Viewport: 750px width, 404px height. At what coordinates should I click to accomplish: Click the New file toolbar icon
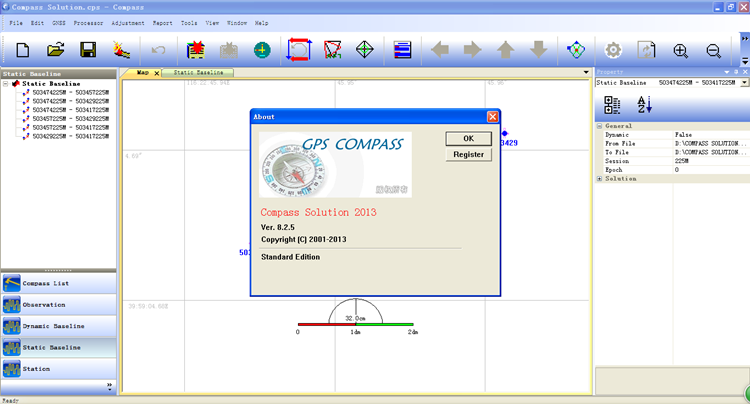click(23, 49)
